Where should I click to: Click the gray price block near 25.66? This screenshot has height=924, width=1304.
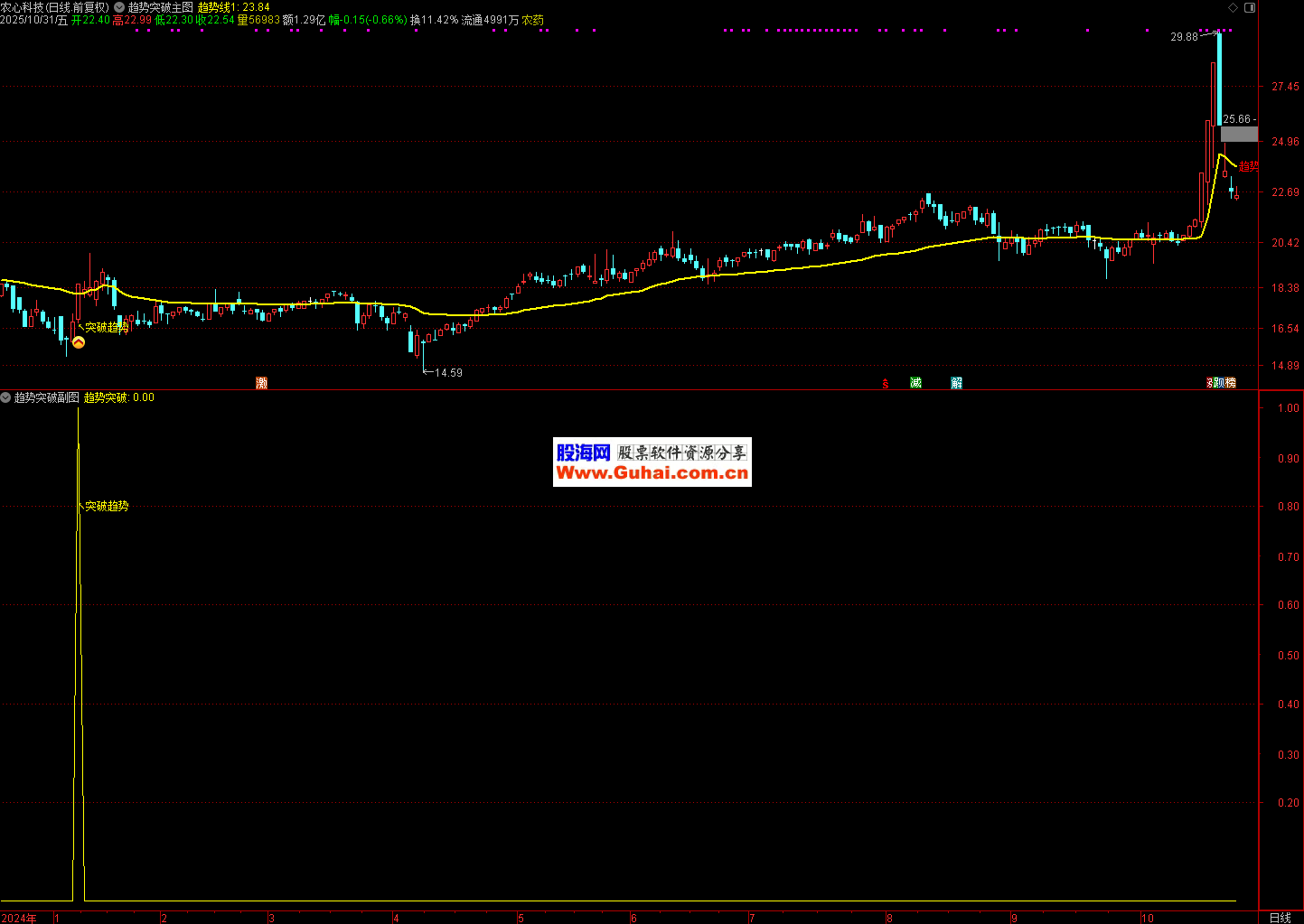click(1239, 135)
